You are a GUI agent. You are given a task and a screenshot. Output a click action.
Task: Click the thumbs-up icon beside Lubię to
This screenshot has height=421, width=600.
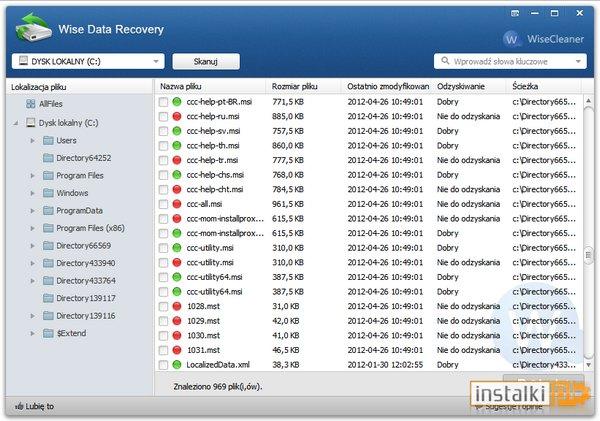pyautogui.click(x=19, y=406)
